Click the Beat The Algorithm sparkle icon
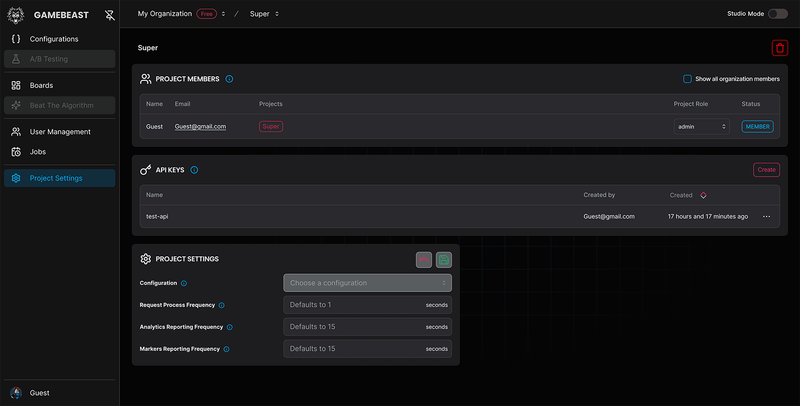The height and width of the screenshot is (406, 800). [16, 105]
